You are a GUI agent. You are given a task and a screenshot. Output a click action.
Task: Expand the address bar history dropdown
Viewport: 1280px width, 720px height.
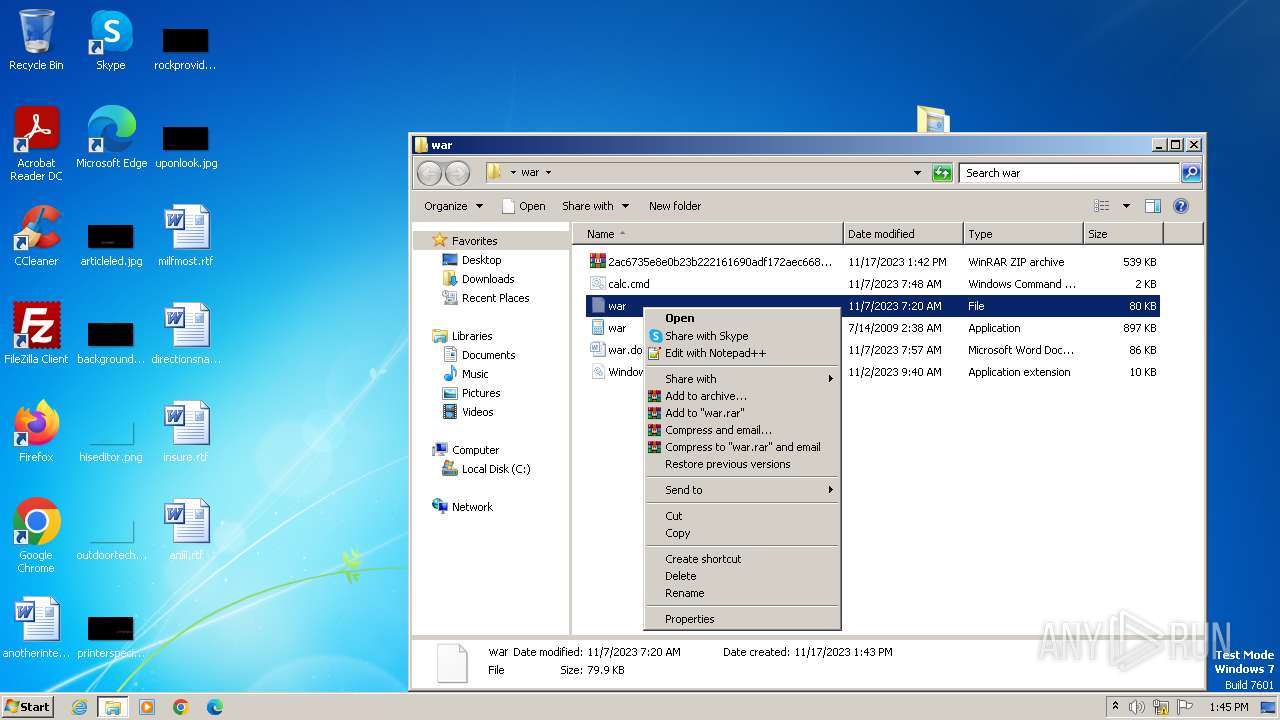click(918, 173)
